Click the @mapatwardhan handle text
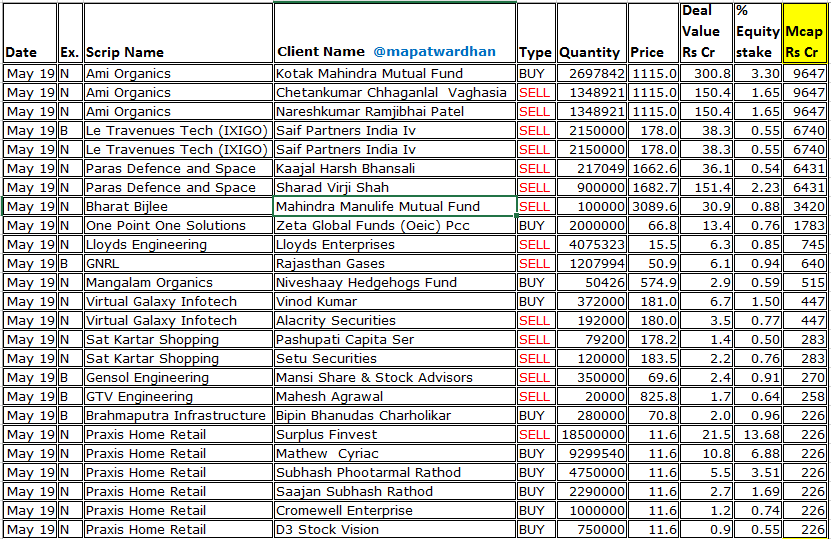This screenshot has height=539, width=831. click(x=435, y=51)
